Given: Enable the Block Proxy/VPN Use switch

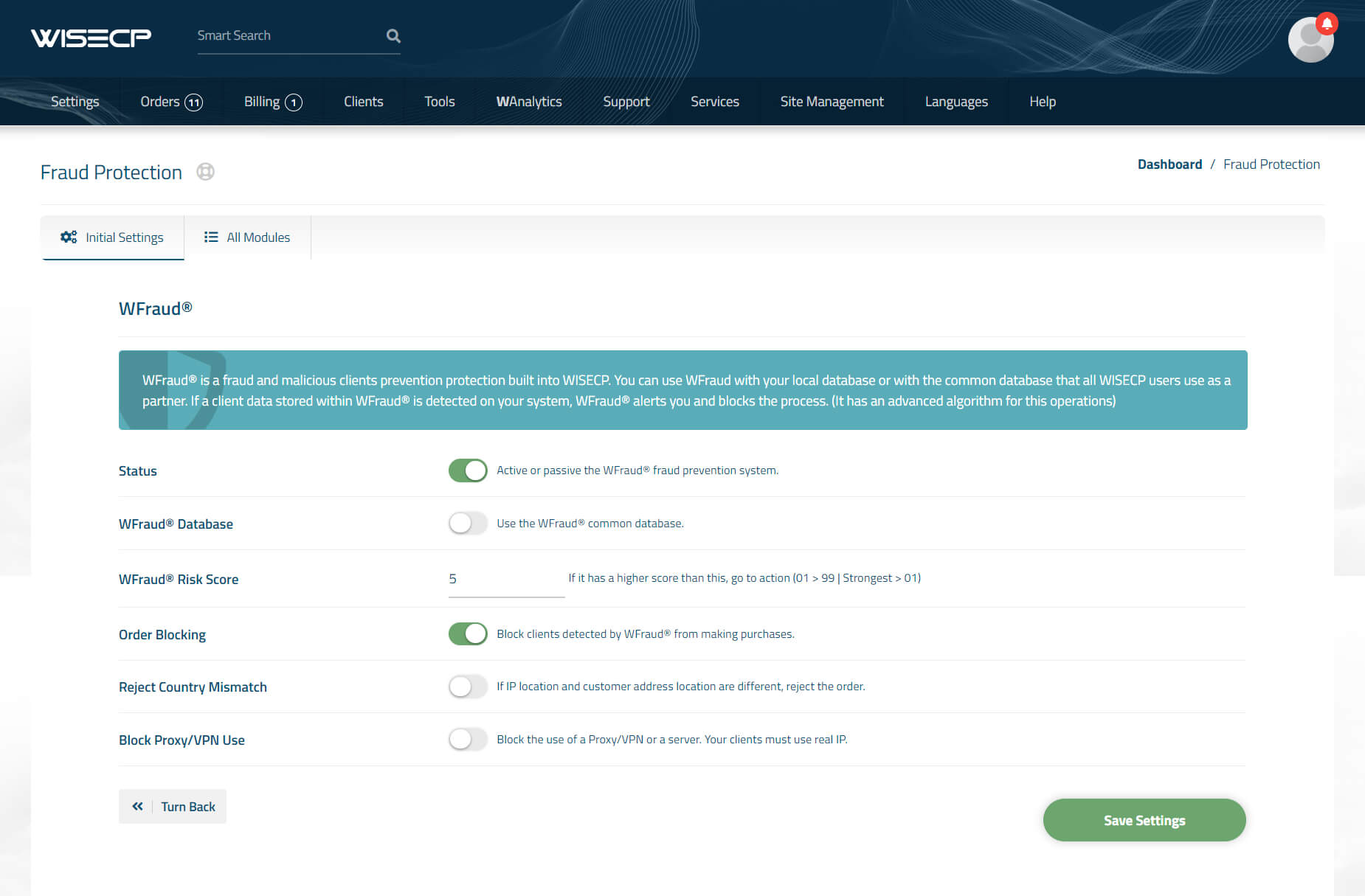Looking at the screenshot, I should (468, 740).
